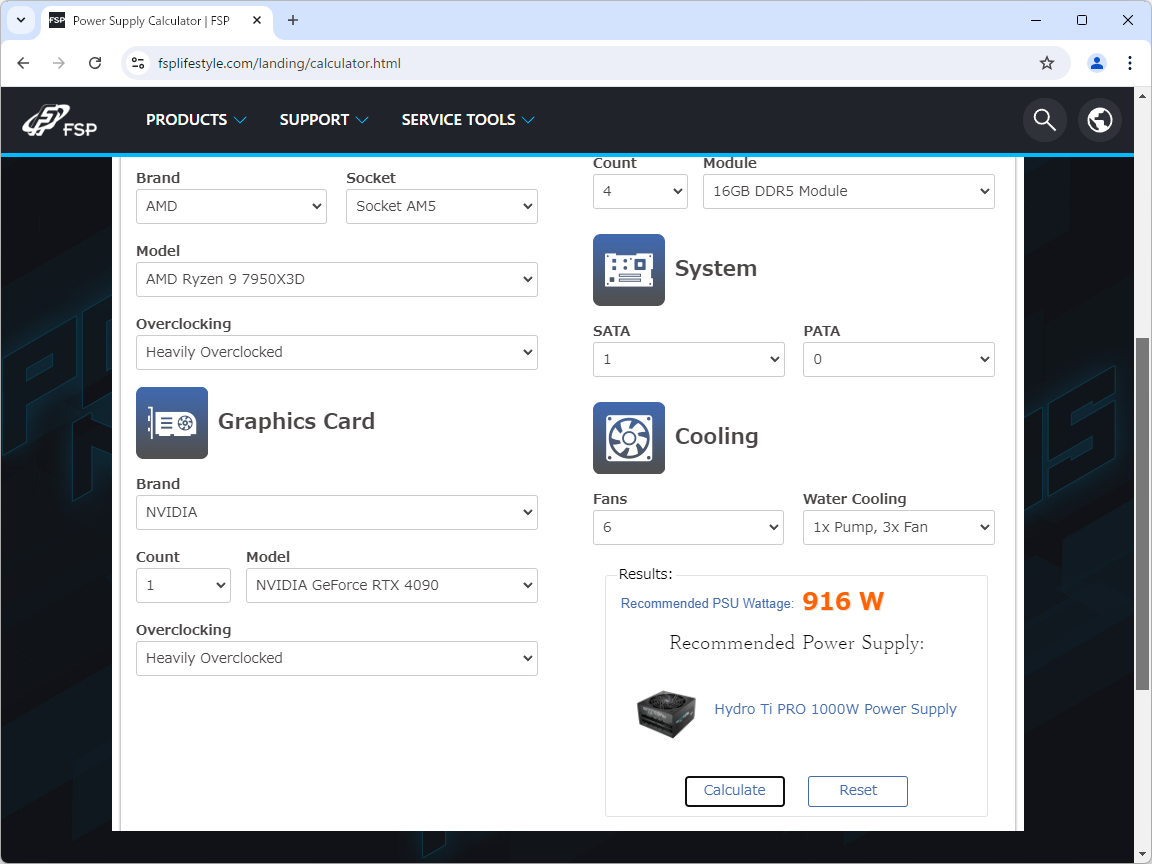1152x864 pixels.
Task: Open the PRODUCTS menu
Action: [x=196, y=120]
